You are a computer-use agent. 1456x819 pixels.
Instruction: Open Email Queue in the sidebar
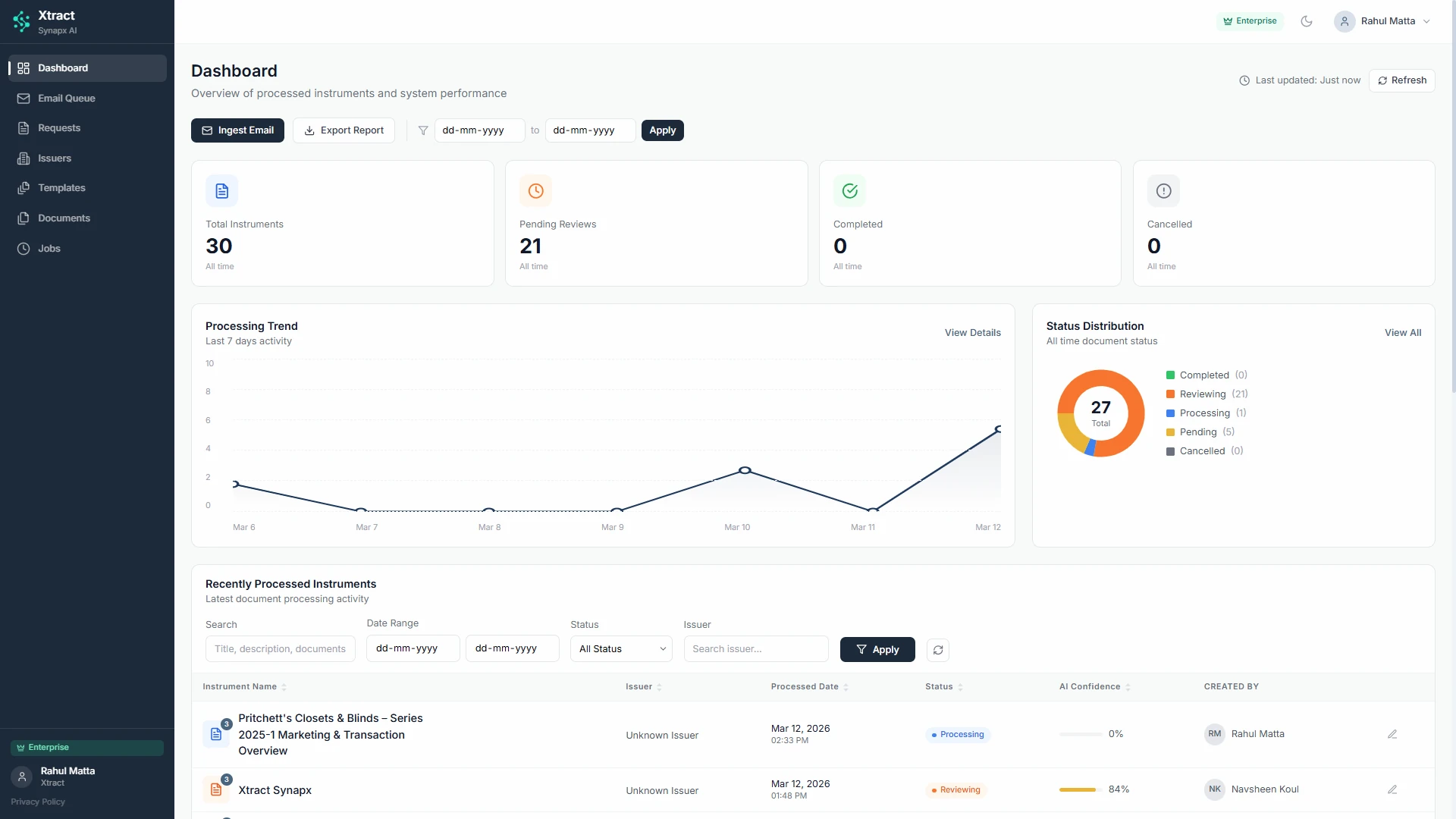[x=67, y=99]
